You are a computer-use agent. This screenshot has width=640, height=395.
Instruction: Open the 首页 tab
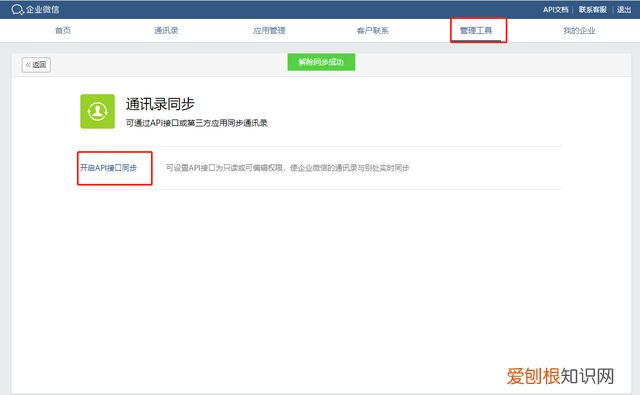63,31
